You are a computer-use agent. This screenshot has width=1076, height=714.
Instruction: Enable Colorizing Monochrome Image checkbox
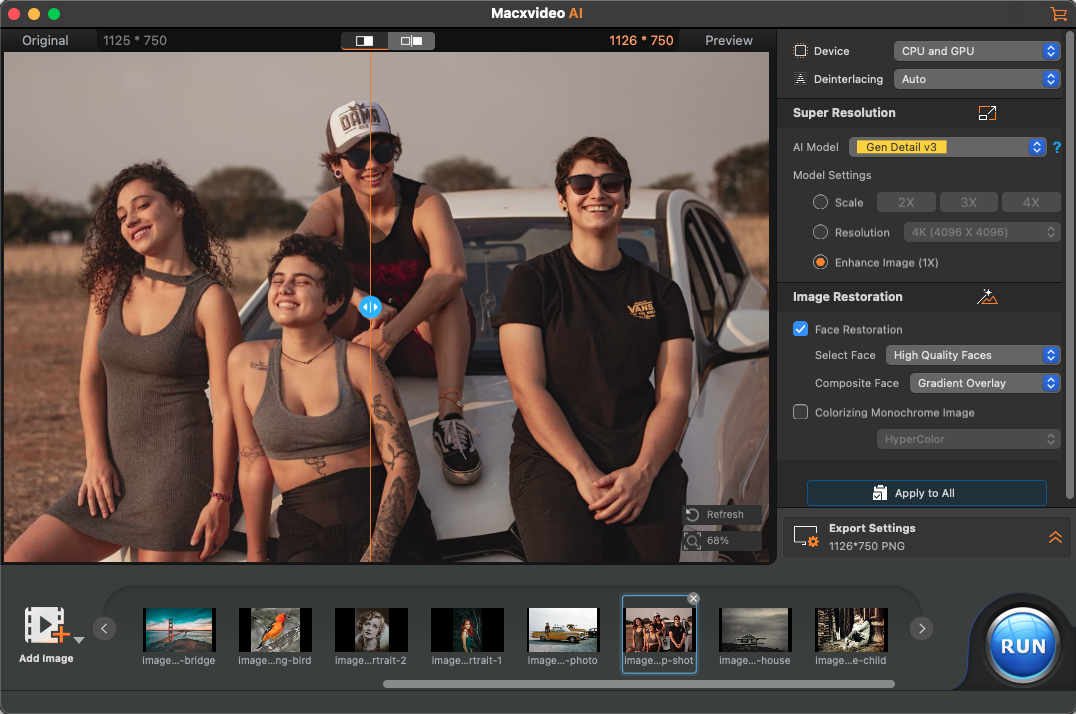tap(800, 412)
